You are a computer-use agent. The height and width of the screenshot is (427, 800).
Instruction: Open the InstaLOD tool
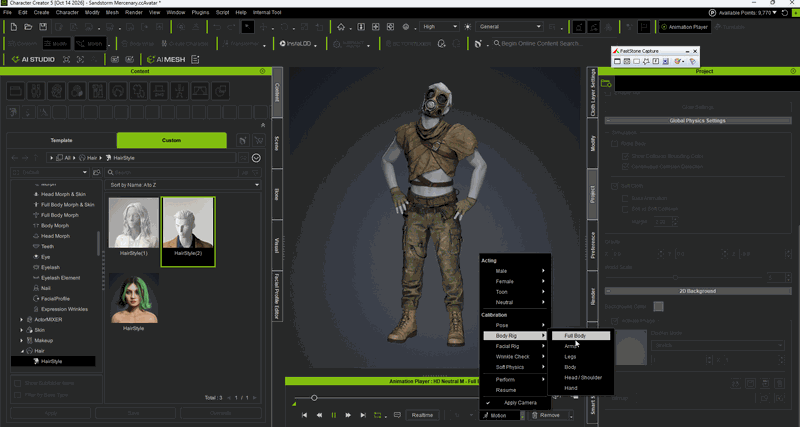[x=296, y=44]
